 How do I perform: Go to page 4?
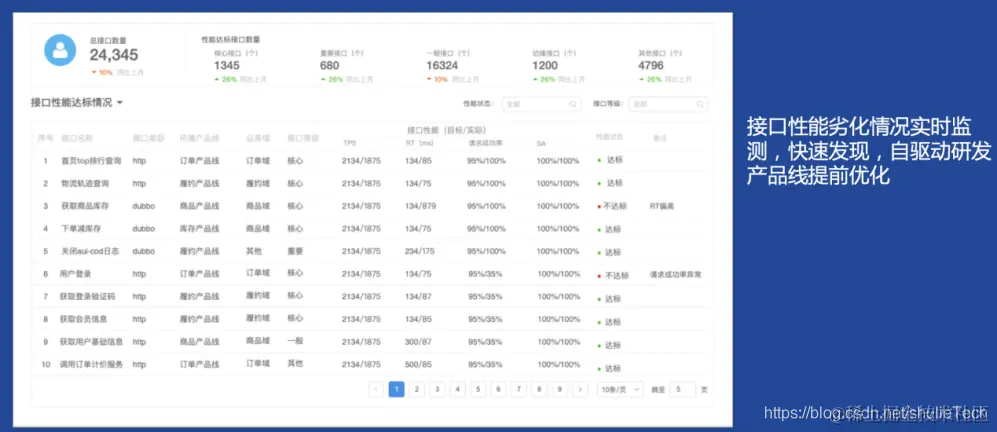tap(457, 389)
